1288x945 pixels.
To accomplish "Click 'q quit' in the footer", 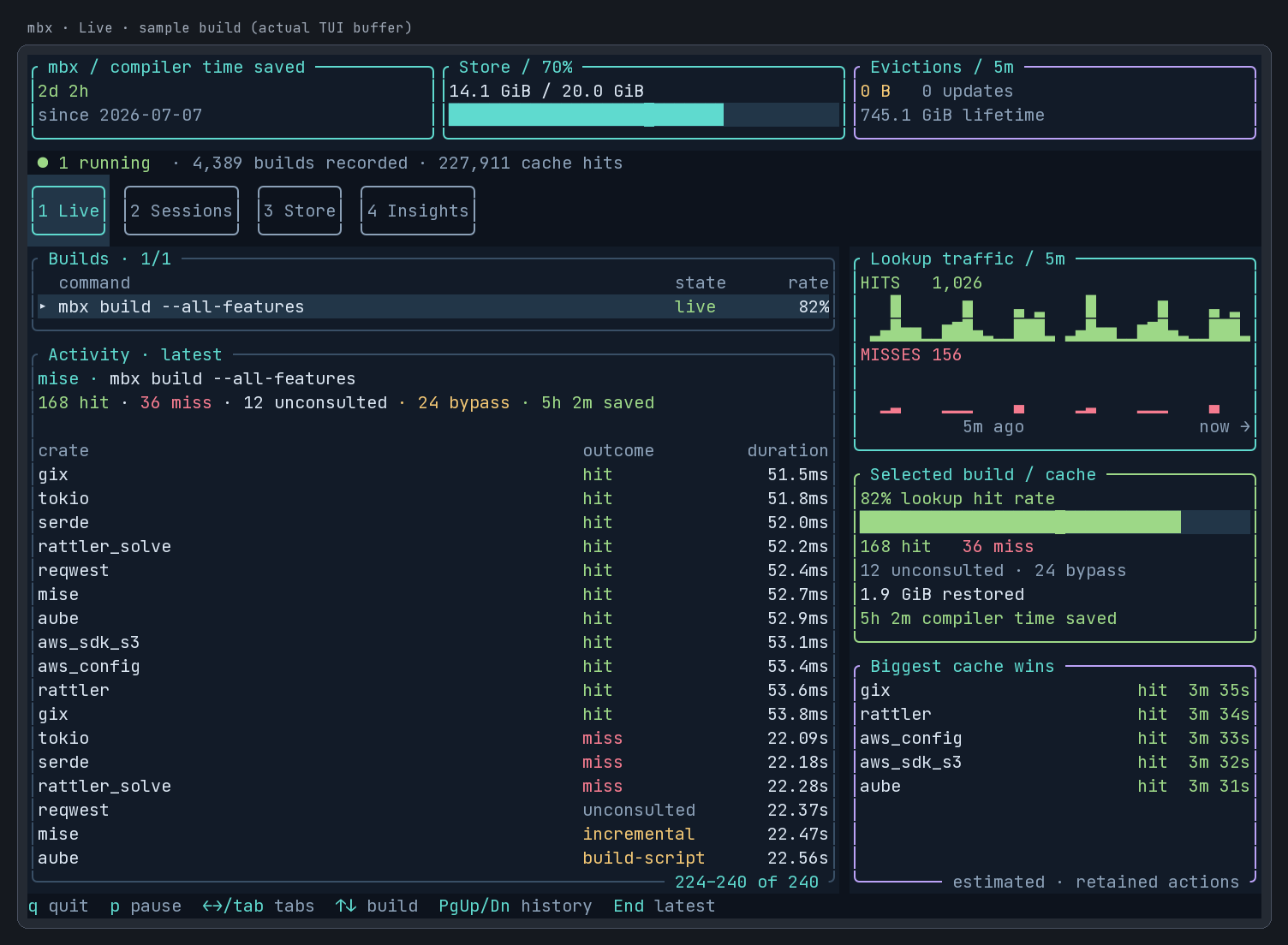I will 58,906.
